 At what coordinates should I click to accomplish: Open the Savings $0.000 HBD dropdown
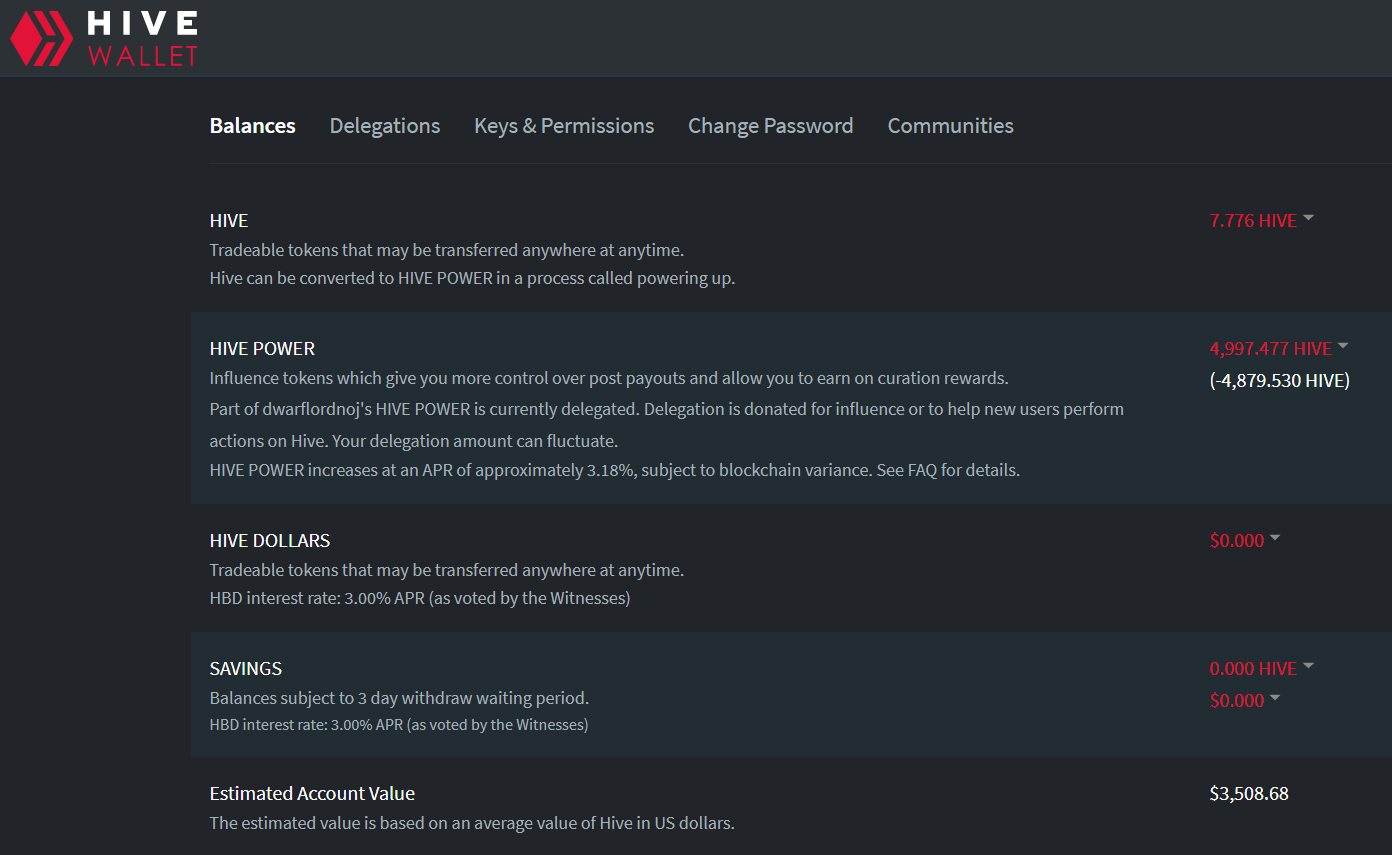coord(1244,700)
